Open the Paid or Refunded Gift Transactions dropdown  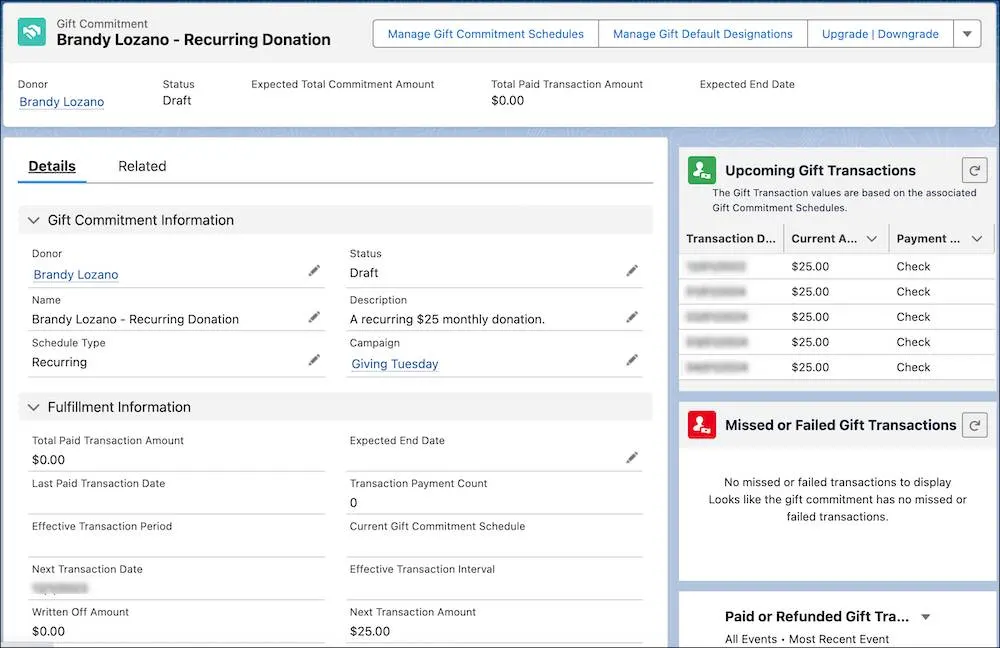click(x=925, y=617)
